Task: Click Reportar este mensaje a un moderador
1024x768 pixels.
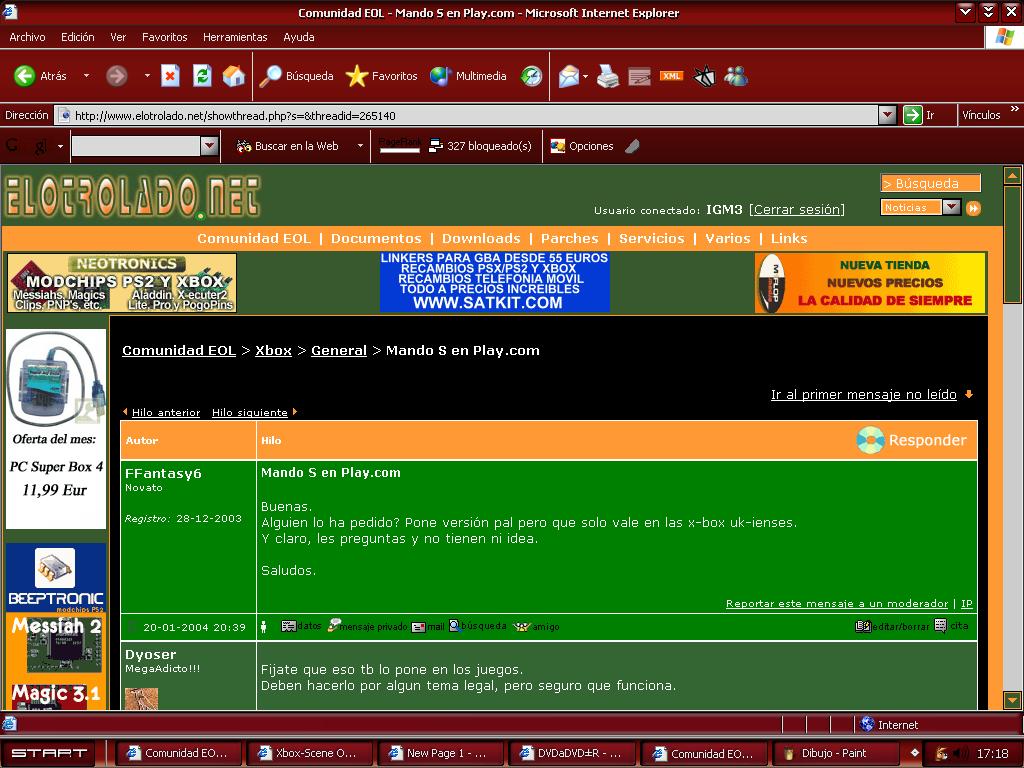Action: point(837,604)
